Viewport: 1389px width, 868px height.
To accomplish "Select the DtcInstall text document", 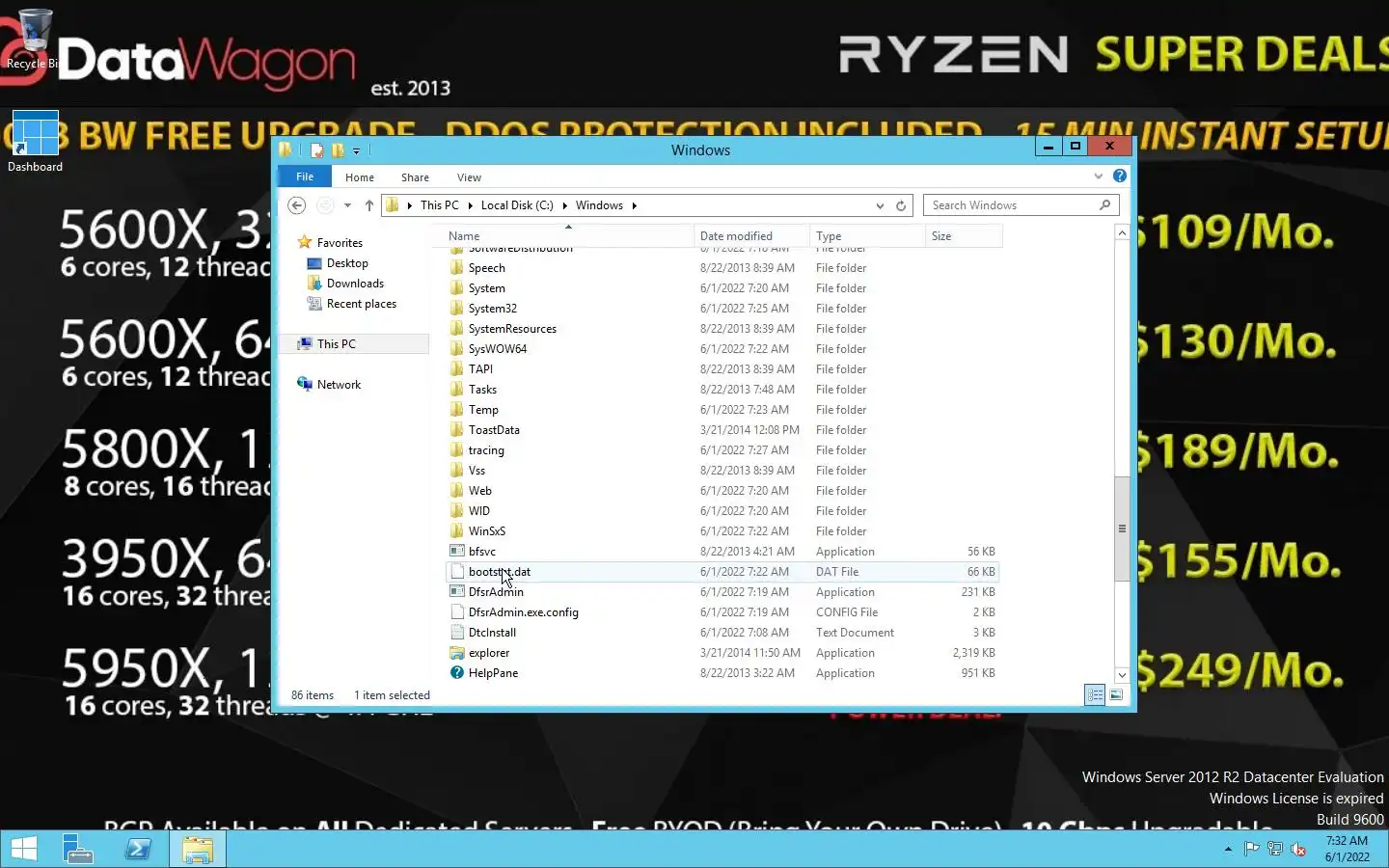I will tap(492, 633).
